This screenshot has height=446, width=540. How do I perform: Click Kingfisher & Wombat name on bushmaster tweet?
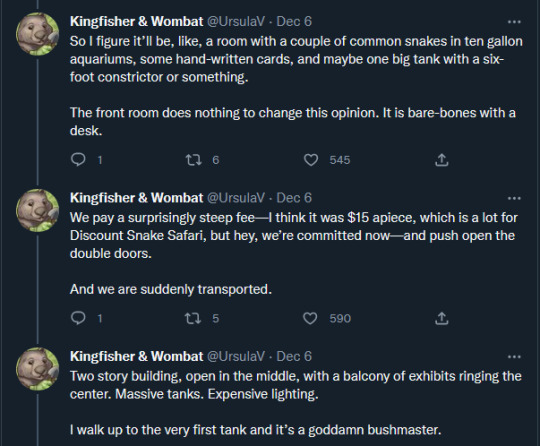pos(136,356)
